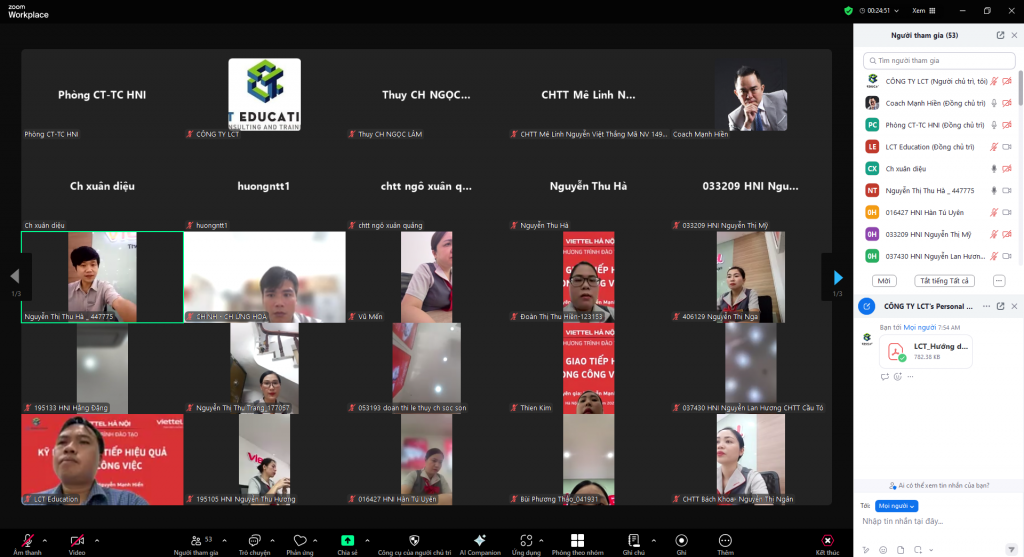This screenshot has width=1024, height=557.
Task: Start recording with the Ghi button
Action: [x=681, y=543]
